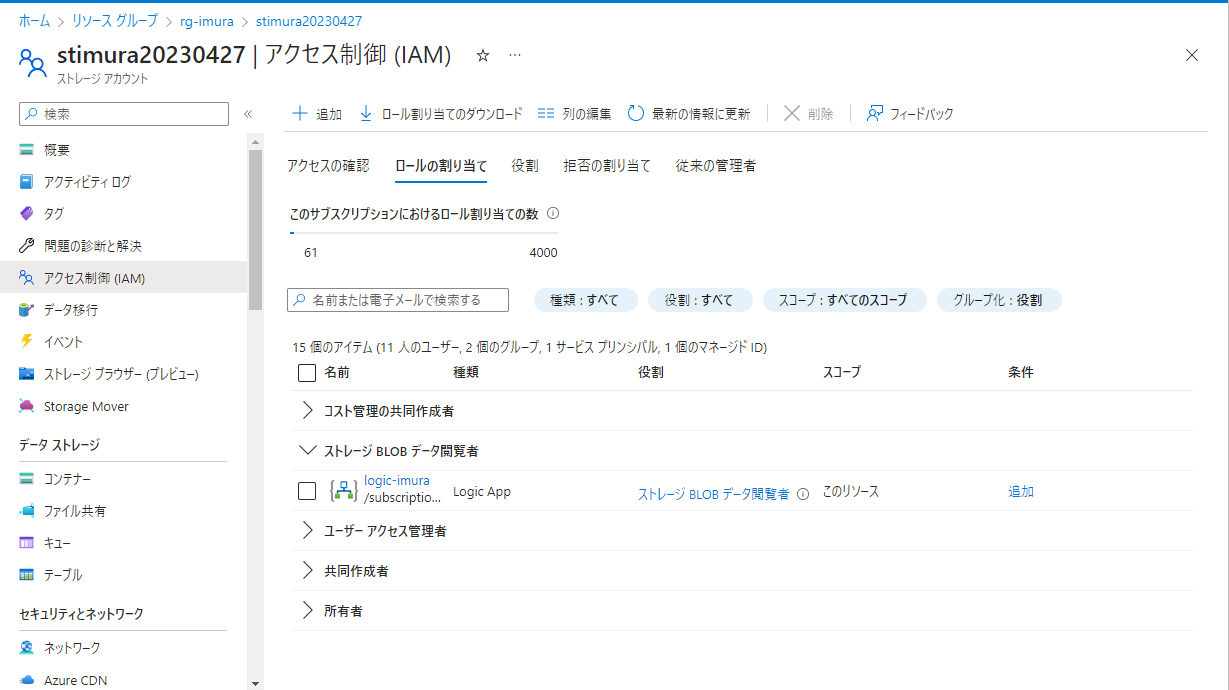Open ストレージ ブラウザー (プレビュー)
Screen dimensions: 1229x690
(x=121, y=374)
